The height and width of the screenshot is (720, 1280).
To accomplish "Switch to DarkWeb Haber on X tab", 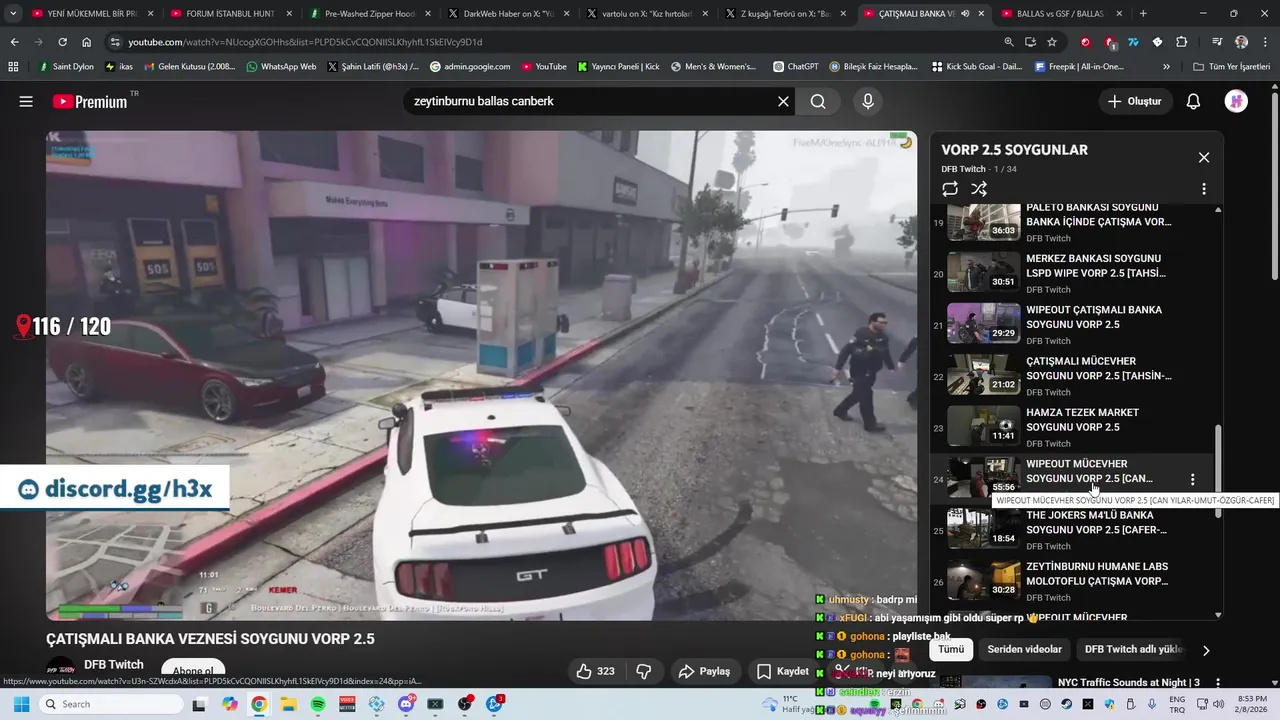I will tap(507, 14).
